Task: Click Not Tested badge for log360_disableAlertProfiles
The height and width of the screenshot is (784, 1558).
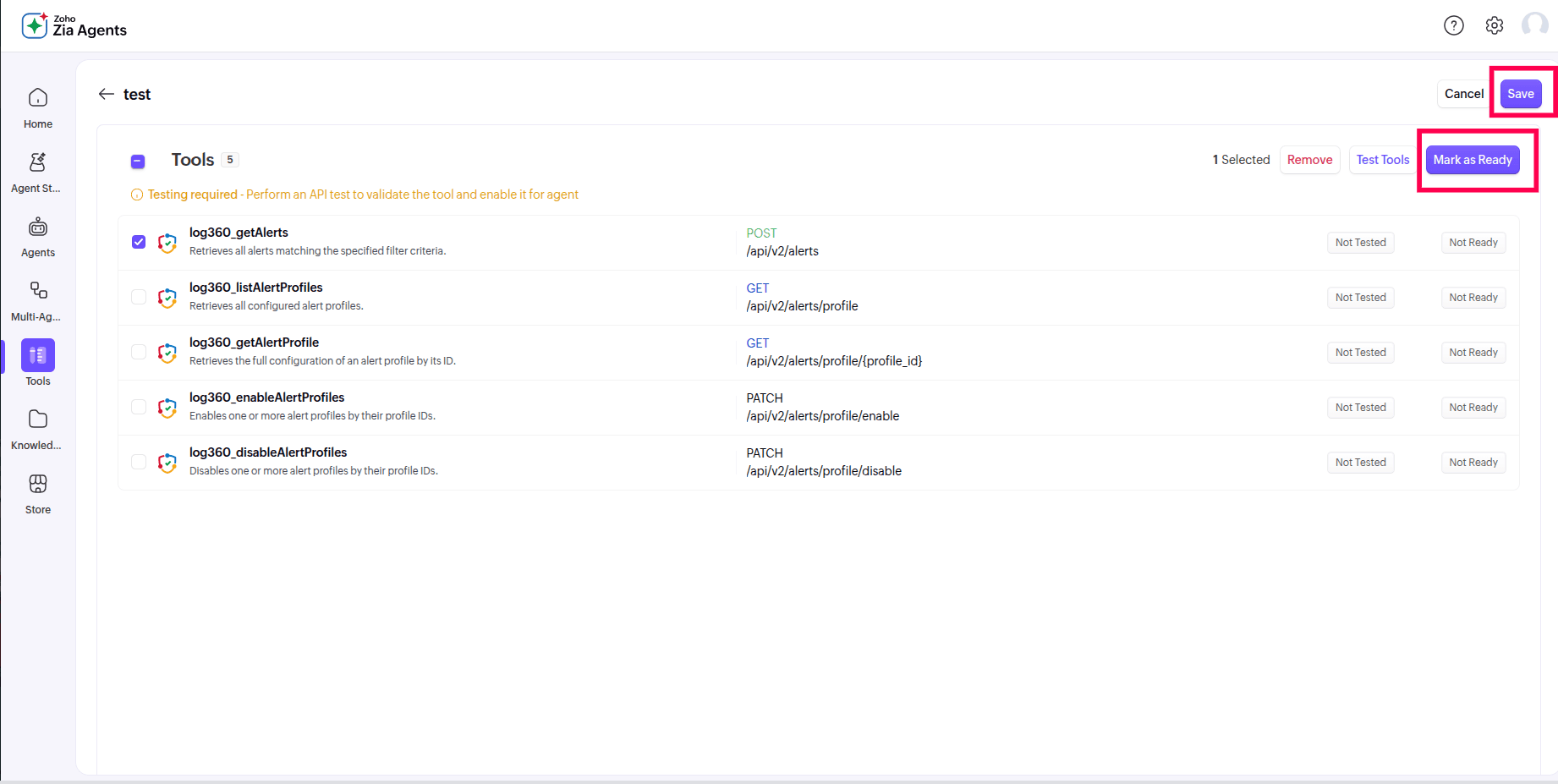Action: pos(1360,463)
